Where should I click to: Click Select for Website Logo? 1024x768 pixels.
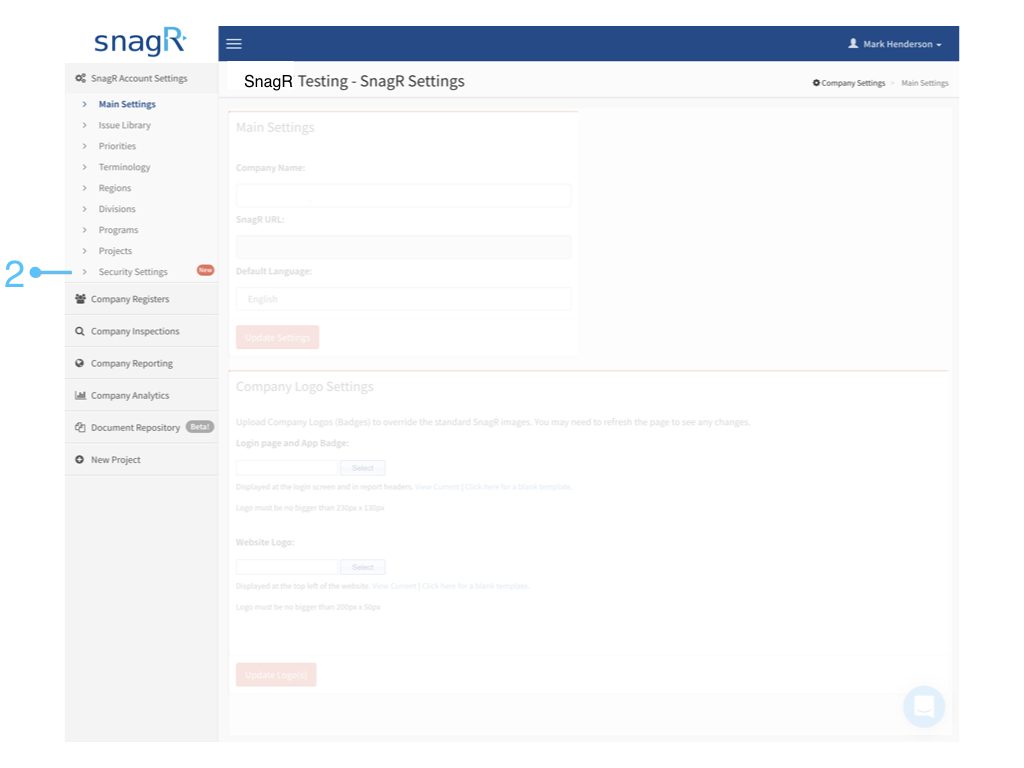point(362,567)
